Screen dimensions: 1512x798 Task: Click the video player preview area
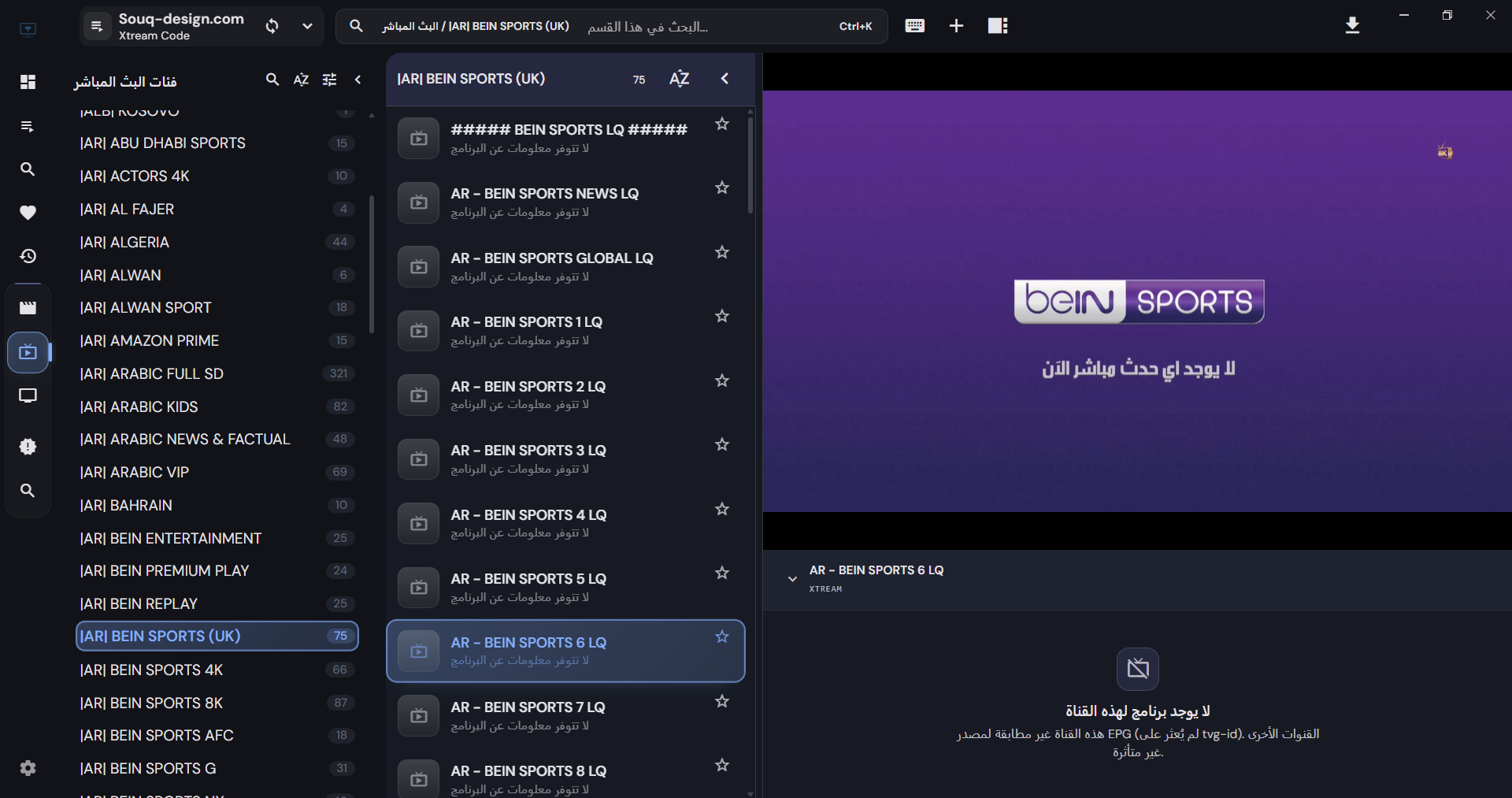[1137, 301]
